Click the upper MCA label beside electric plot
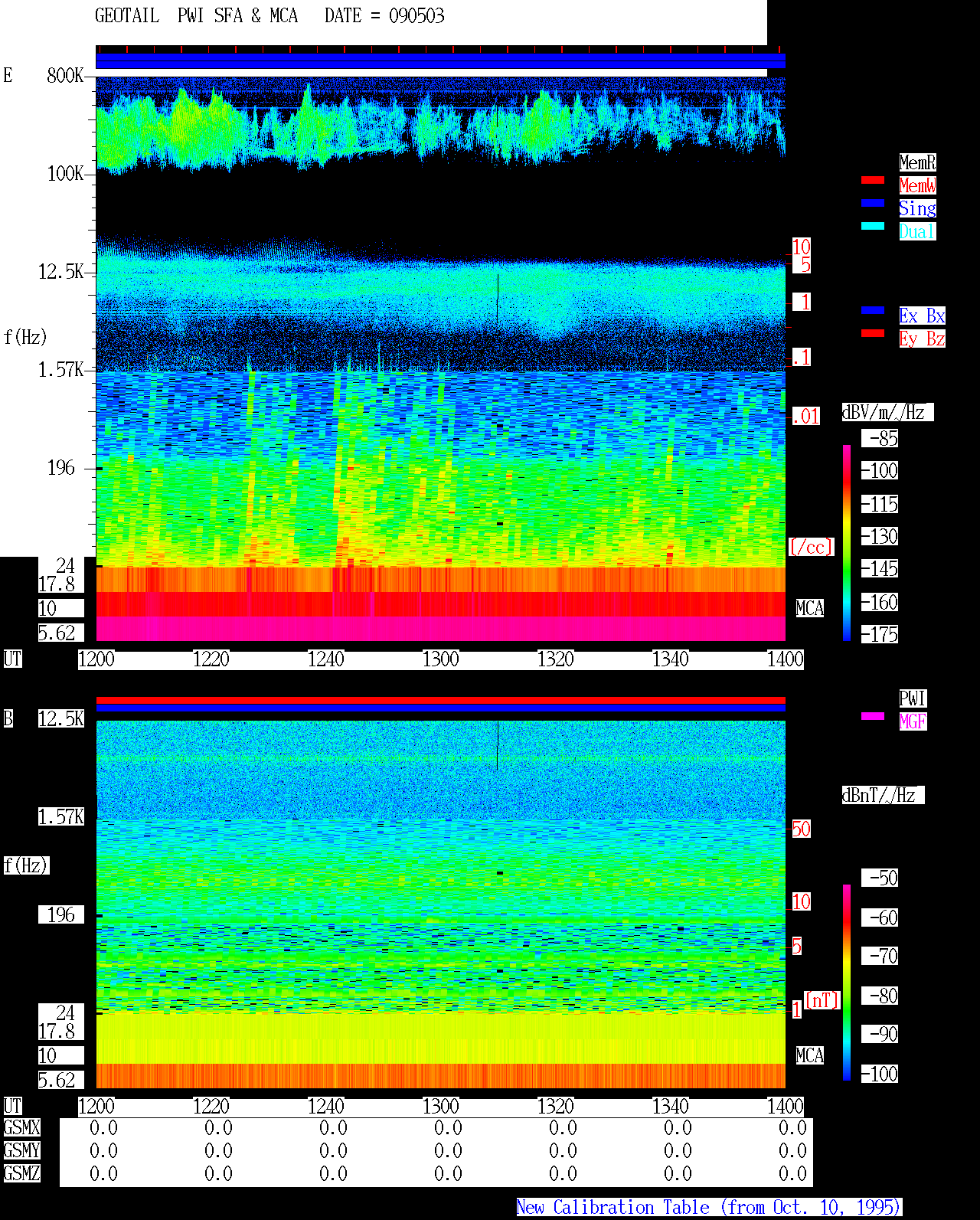Viewport: 980px width, 1220px height. coord(810,609)
